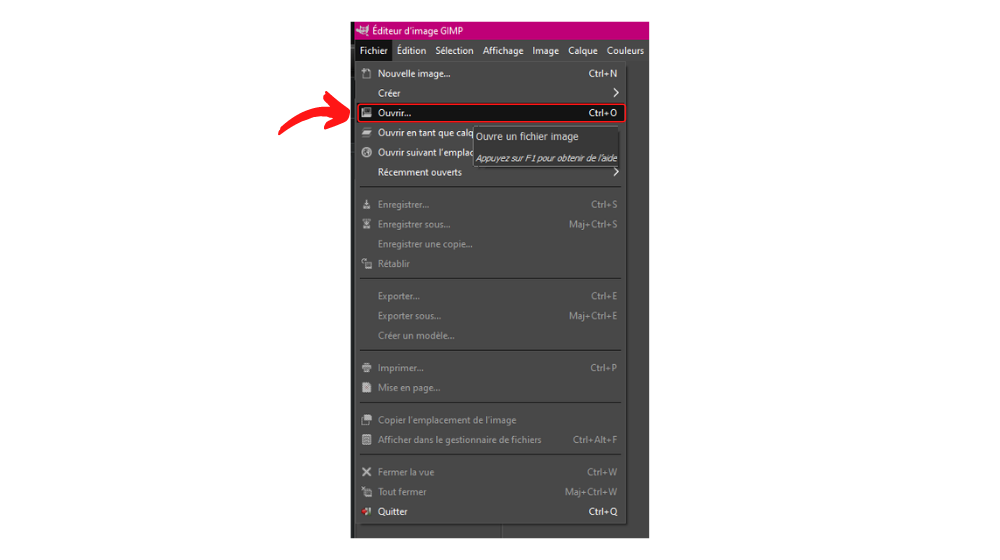Click the Enregistrer save icon
Screen dimensions: 1000x560
click(366, 205)
